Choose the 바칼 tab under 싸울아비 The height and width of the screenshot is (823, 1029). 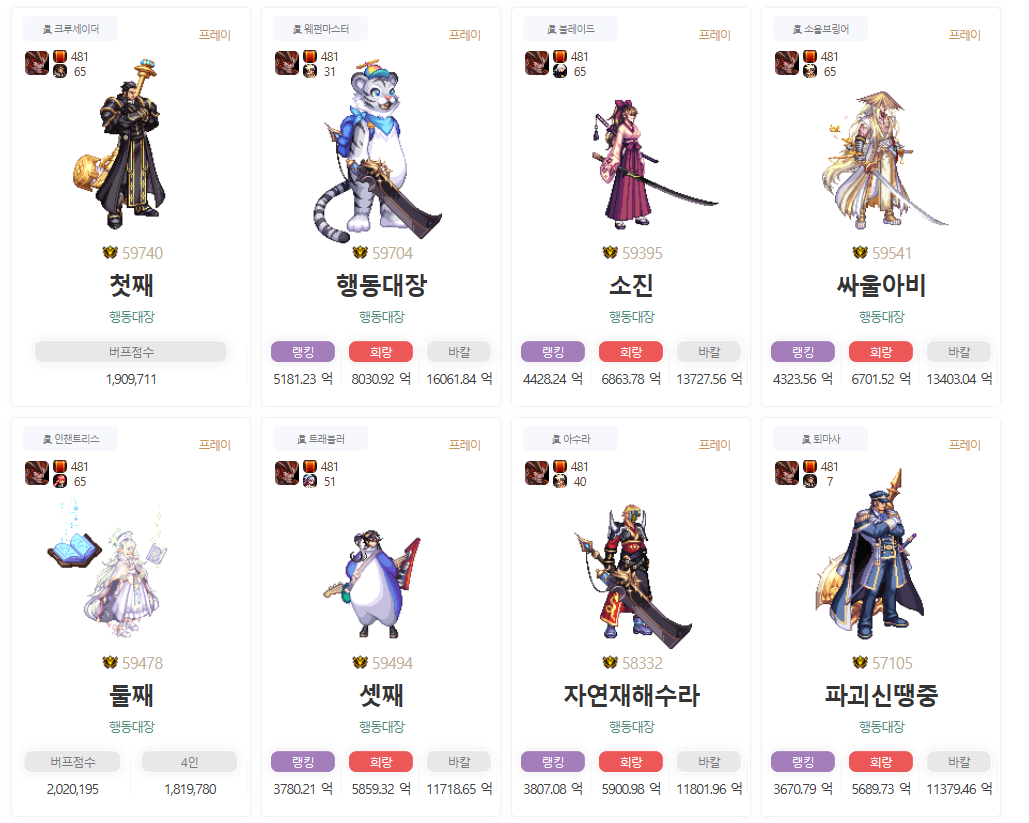(959, 352)
